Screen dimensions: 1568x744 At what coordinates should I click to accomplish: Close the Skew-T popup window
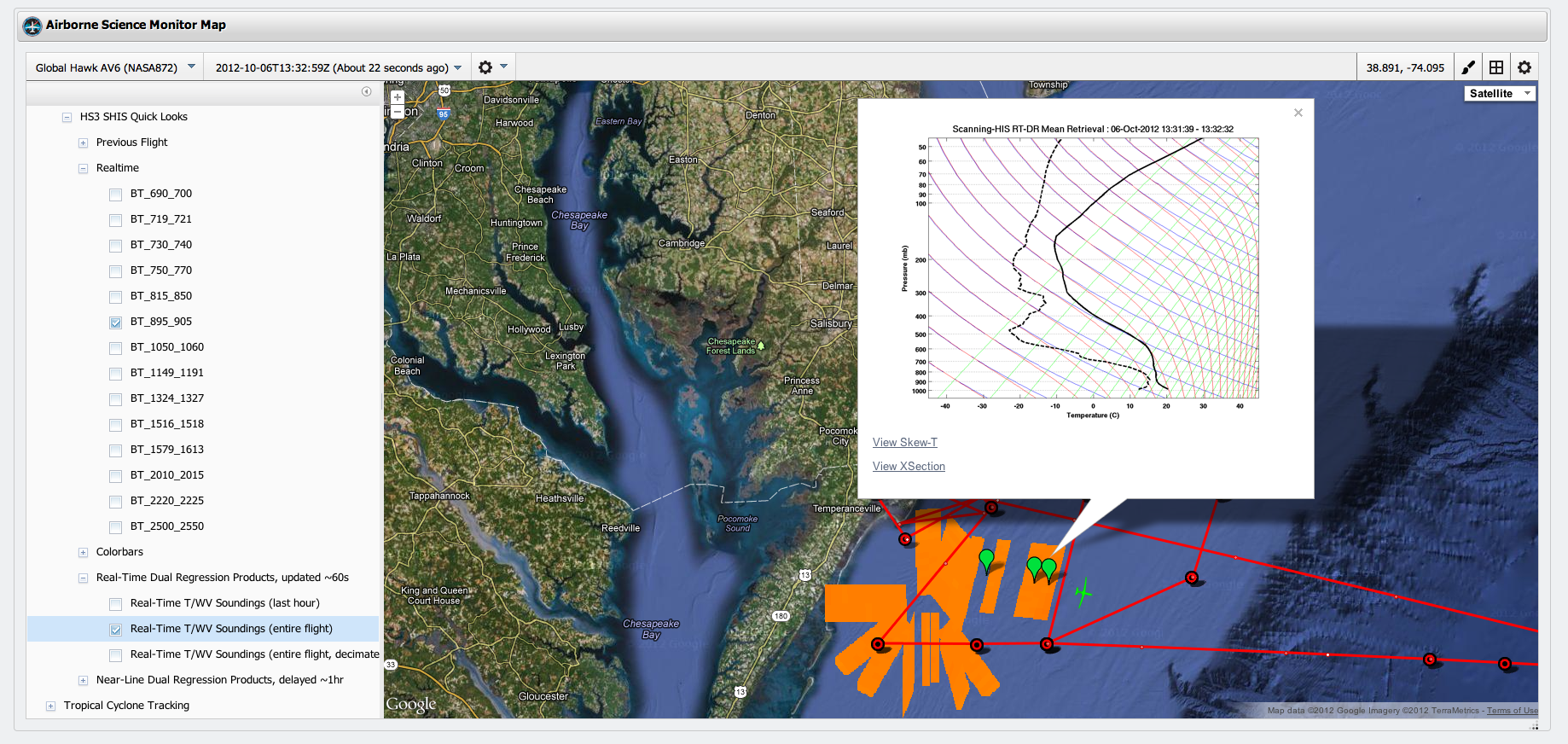tap(1298, 113)
